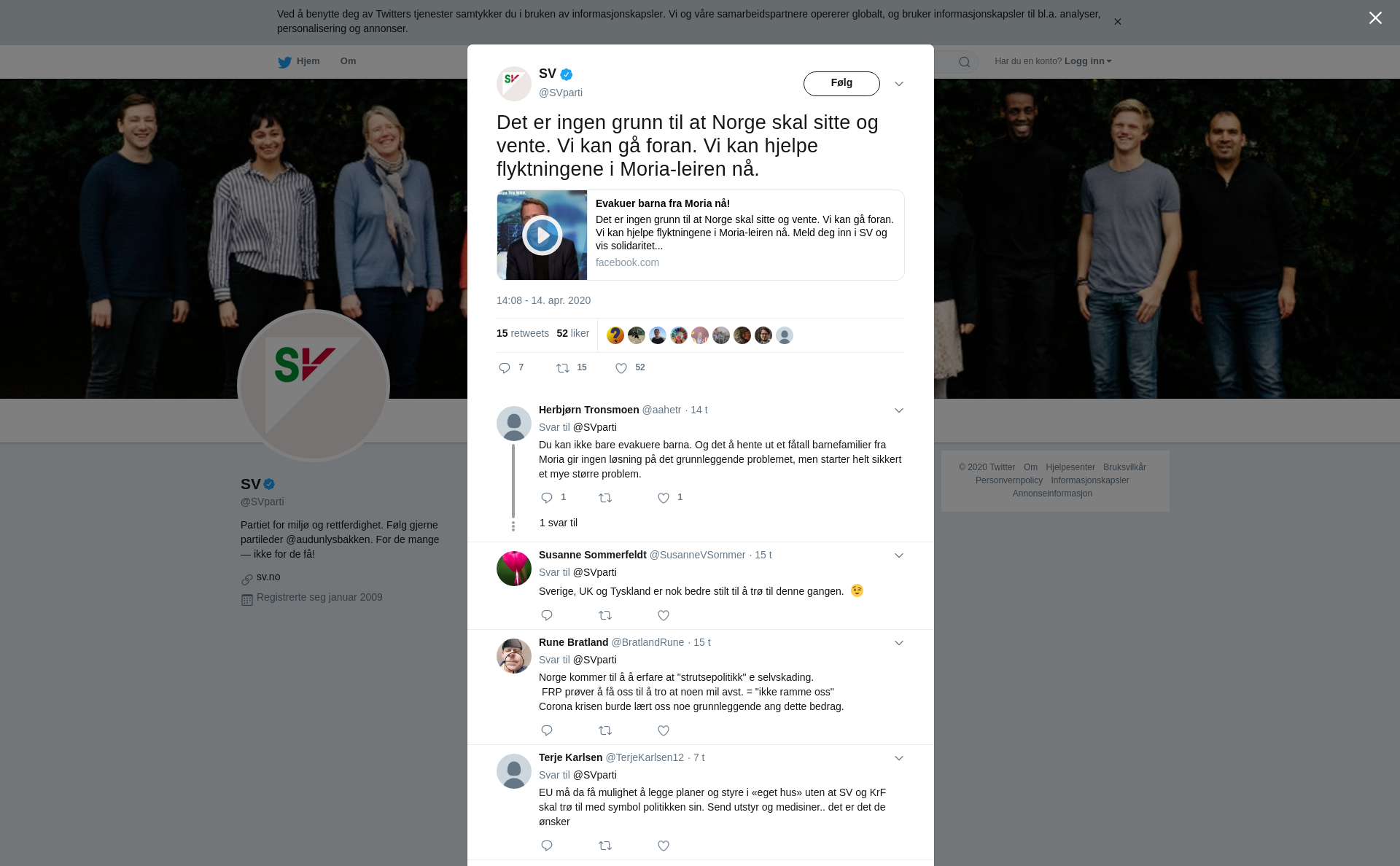Expand options for Herbjørn Tronsmoen's reply
This screenshot has height=866, width=1400.
(898, 410)
